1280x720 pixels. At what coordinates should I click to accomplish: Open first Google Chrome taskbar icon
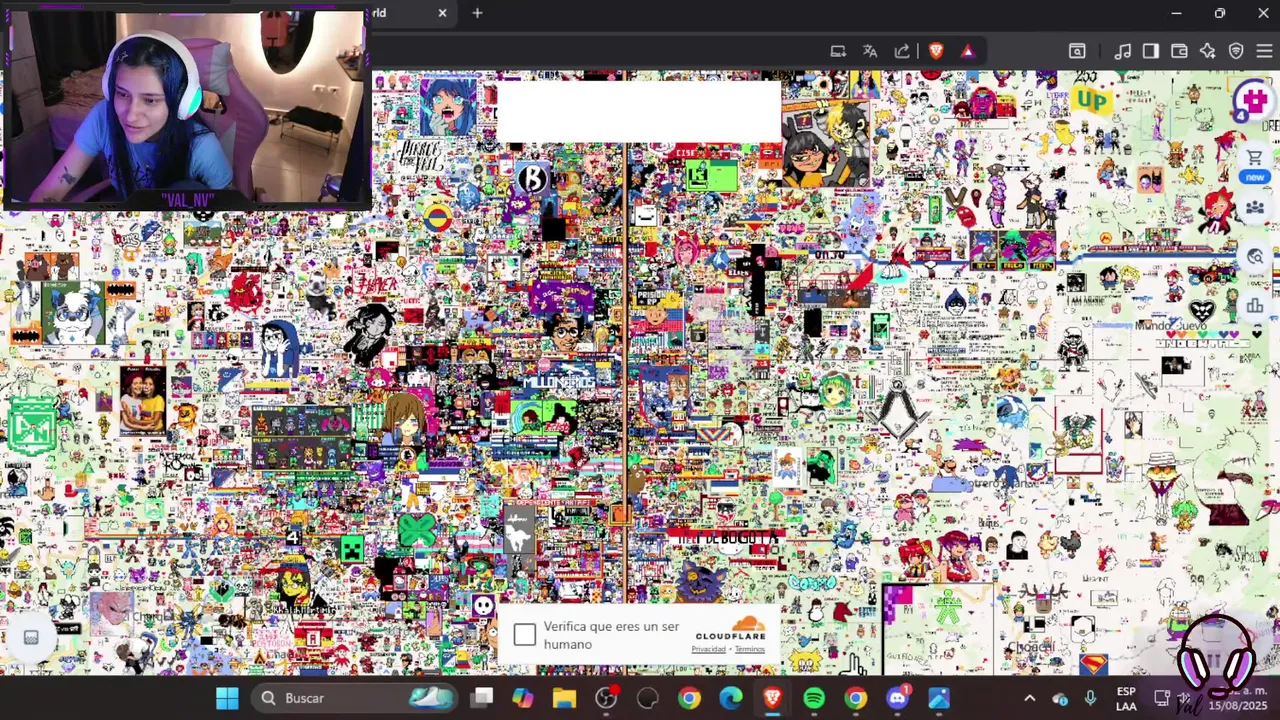[x=689, y=698]
